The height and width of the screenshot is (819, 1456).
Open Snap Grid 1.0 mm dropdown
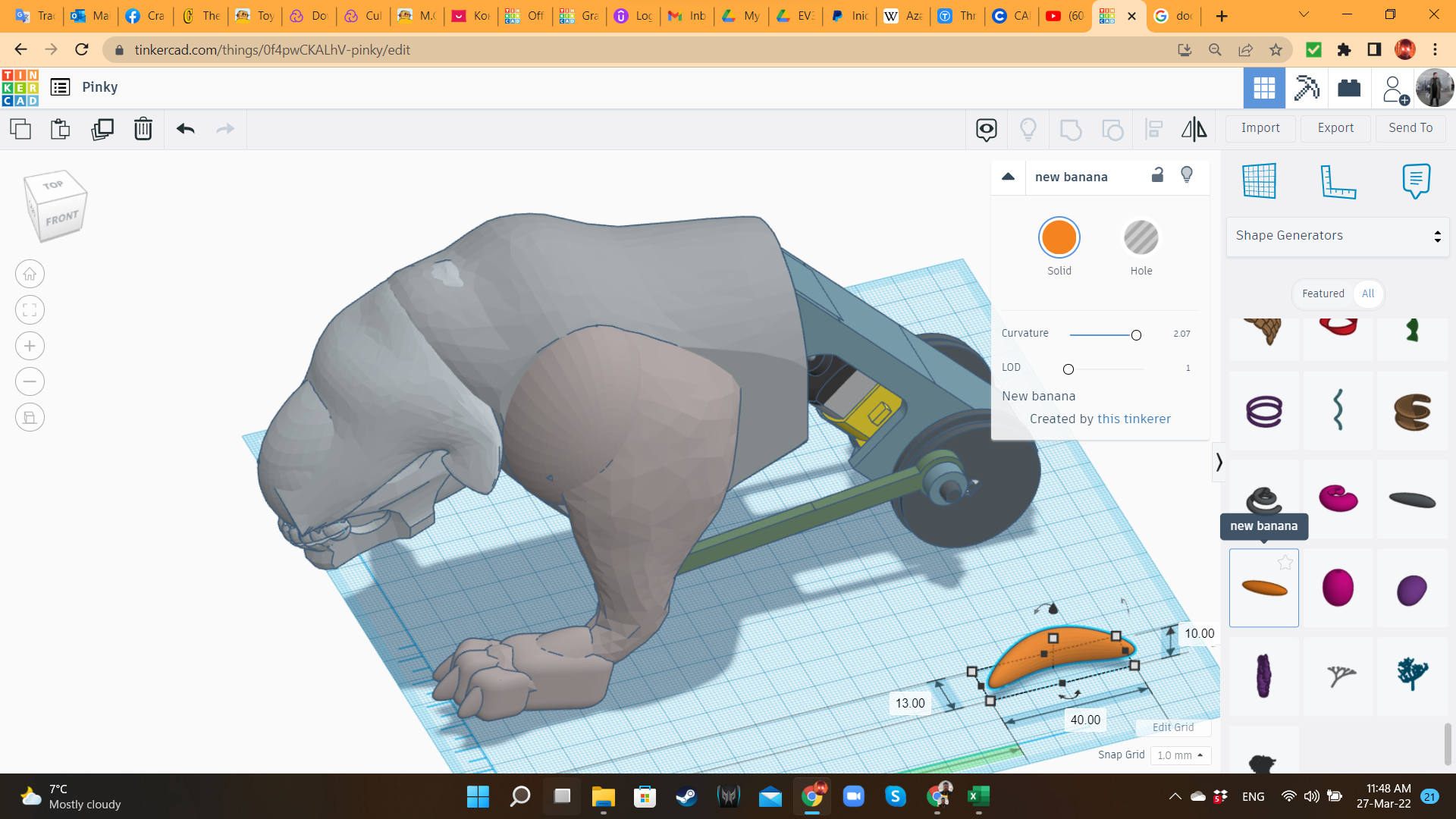1180,755
